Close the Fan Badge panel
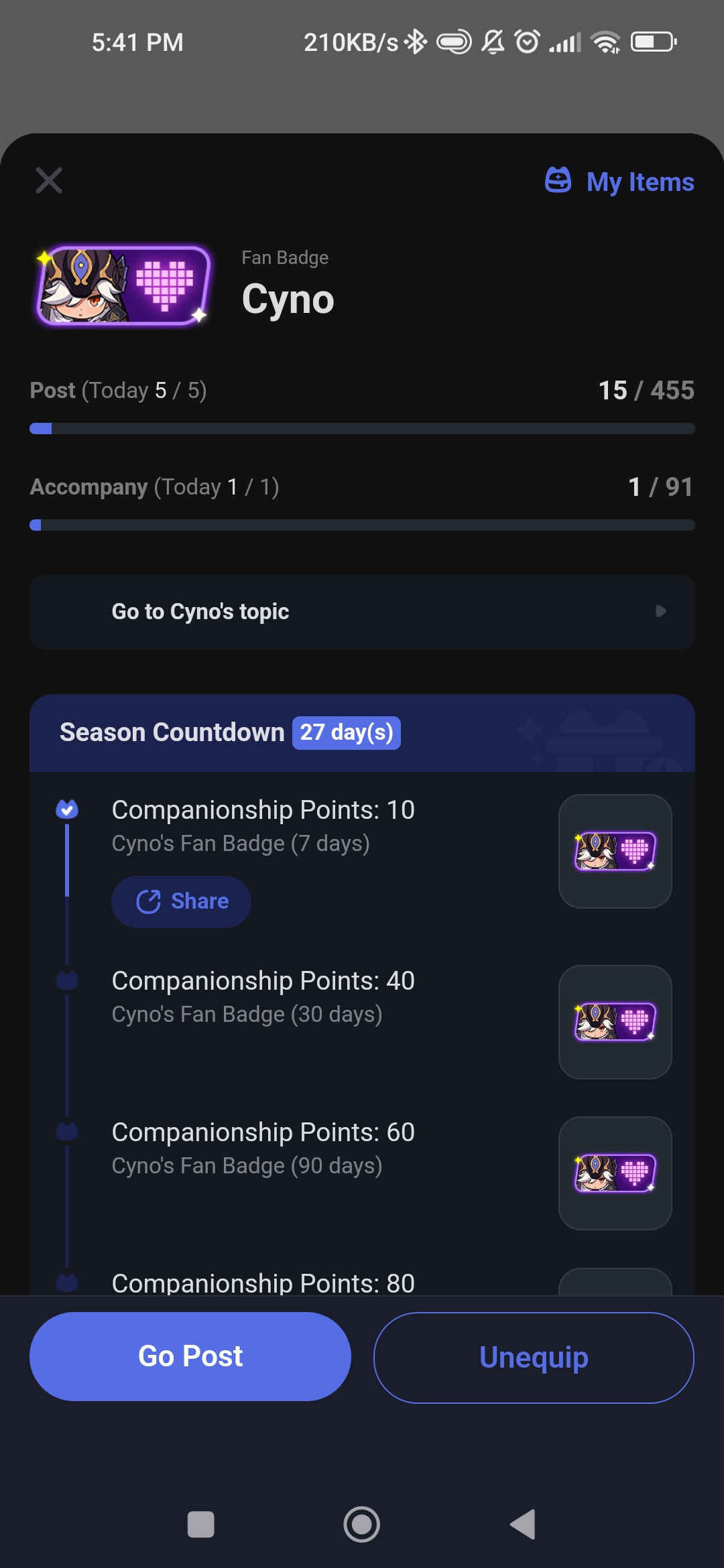 click(x=49, y=180)
